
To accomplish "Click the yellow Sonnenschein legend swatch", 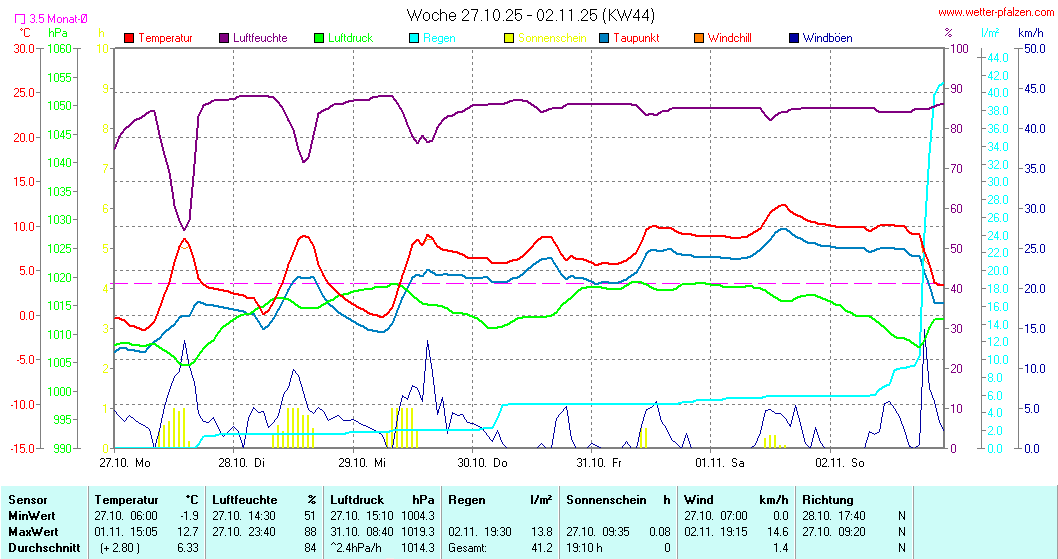I will point(509,38).
